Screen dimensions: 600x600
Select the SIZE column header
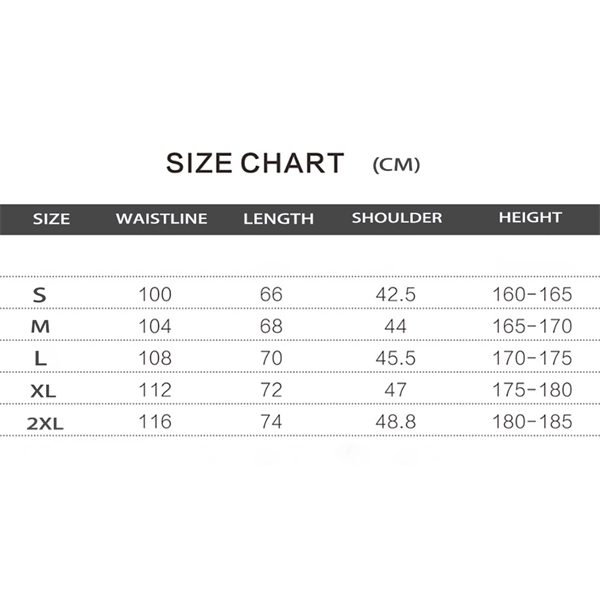pyautogui.click(x=52, y=218)
